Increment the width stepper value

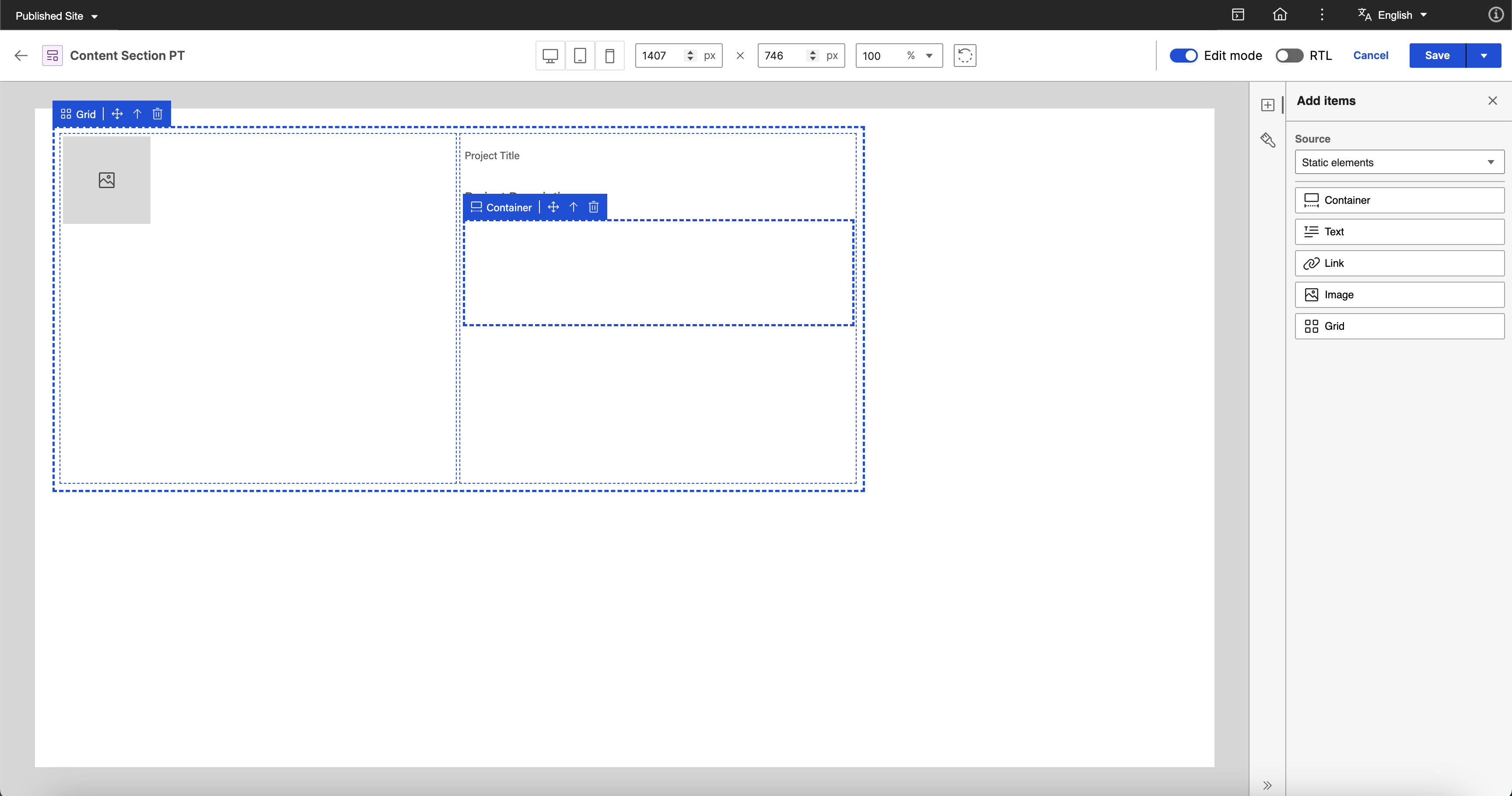[x=690, y=52]
